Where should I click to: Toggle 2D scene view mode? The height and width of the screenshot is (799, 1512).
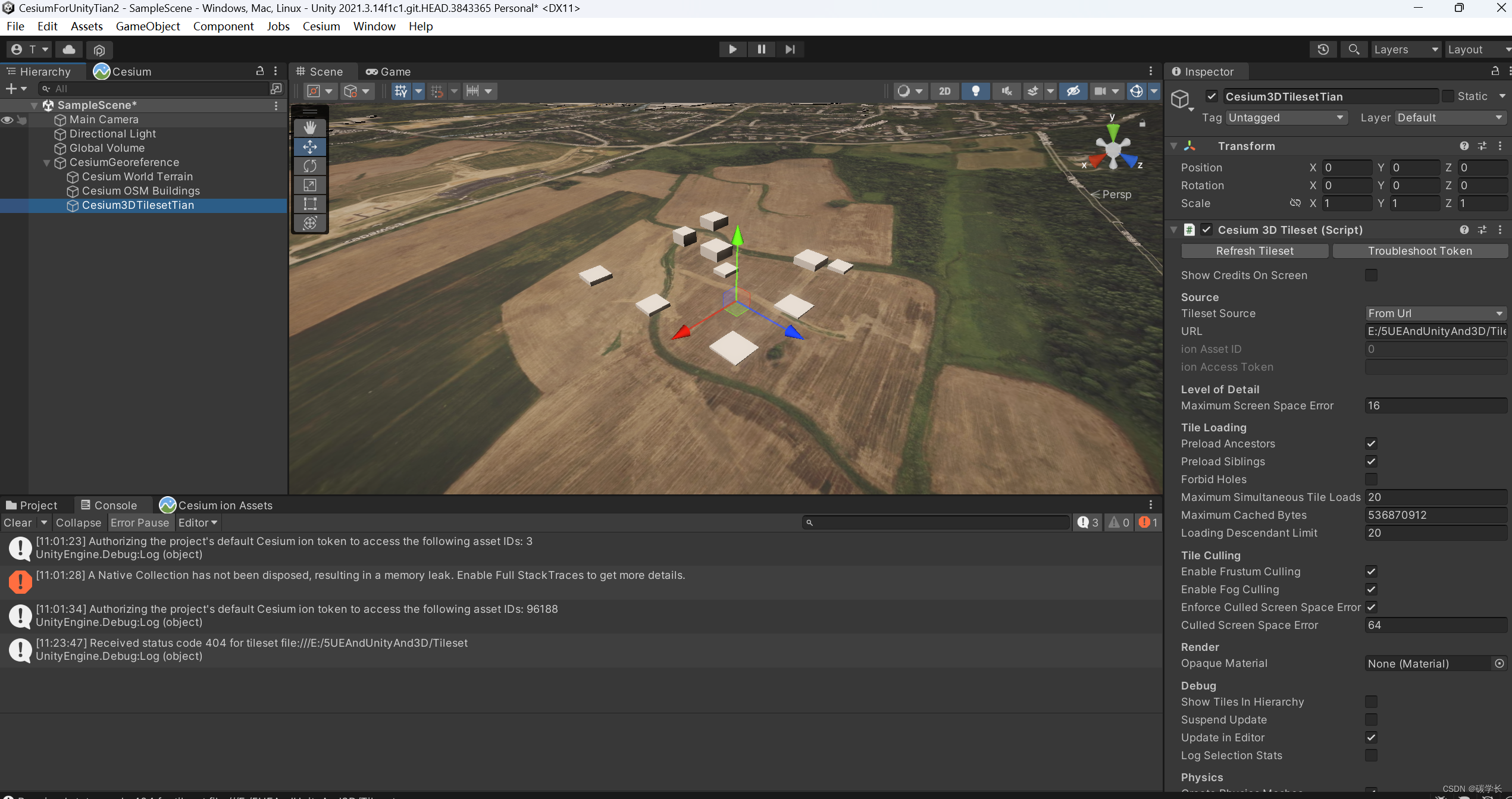coord(944,91)
